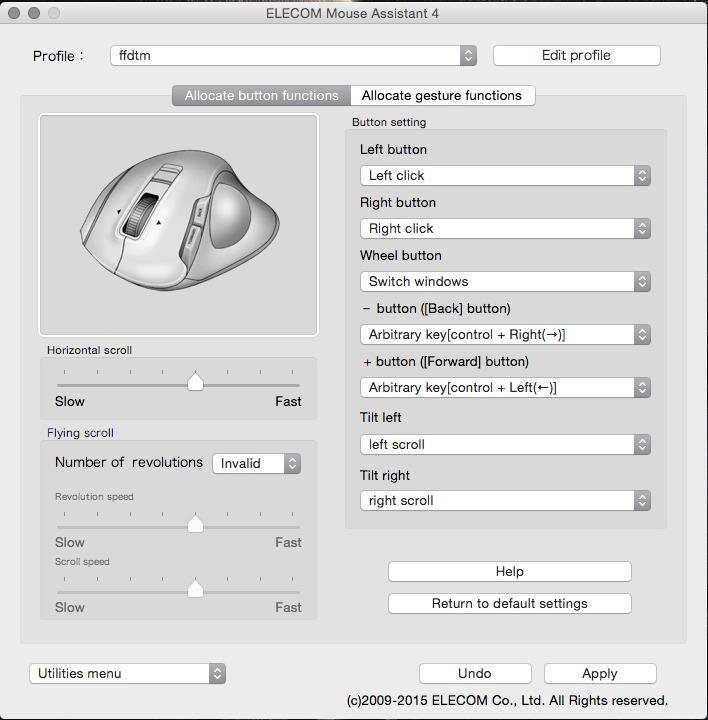
Task: Open the Right button function dropdown
Action: [506, 228]
